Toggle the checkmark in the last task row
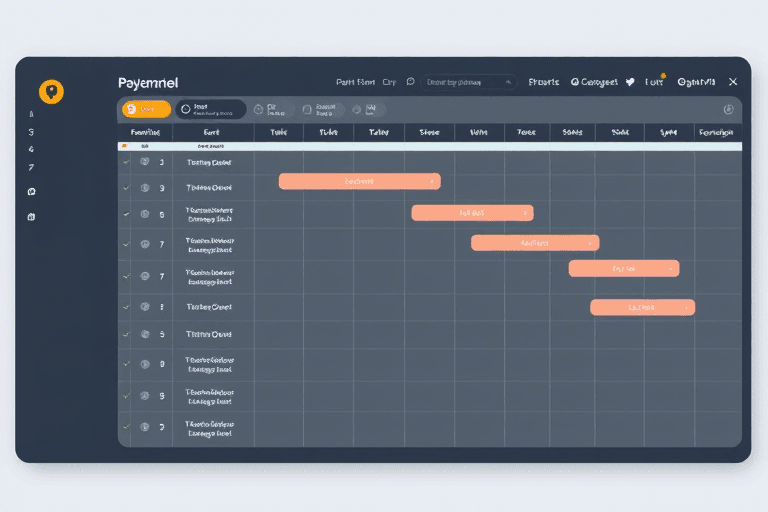 tap(126, 427)
